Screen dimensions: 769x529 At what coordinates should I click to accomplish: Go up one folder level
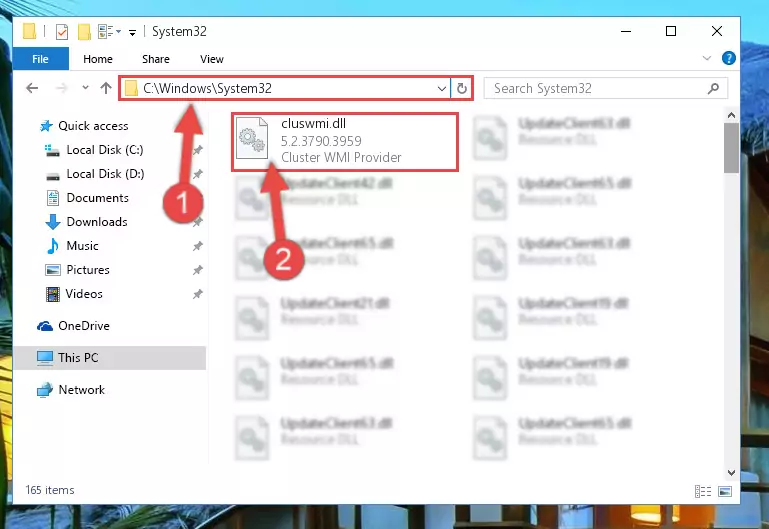coord(106,88)
